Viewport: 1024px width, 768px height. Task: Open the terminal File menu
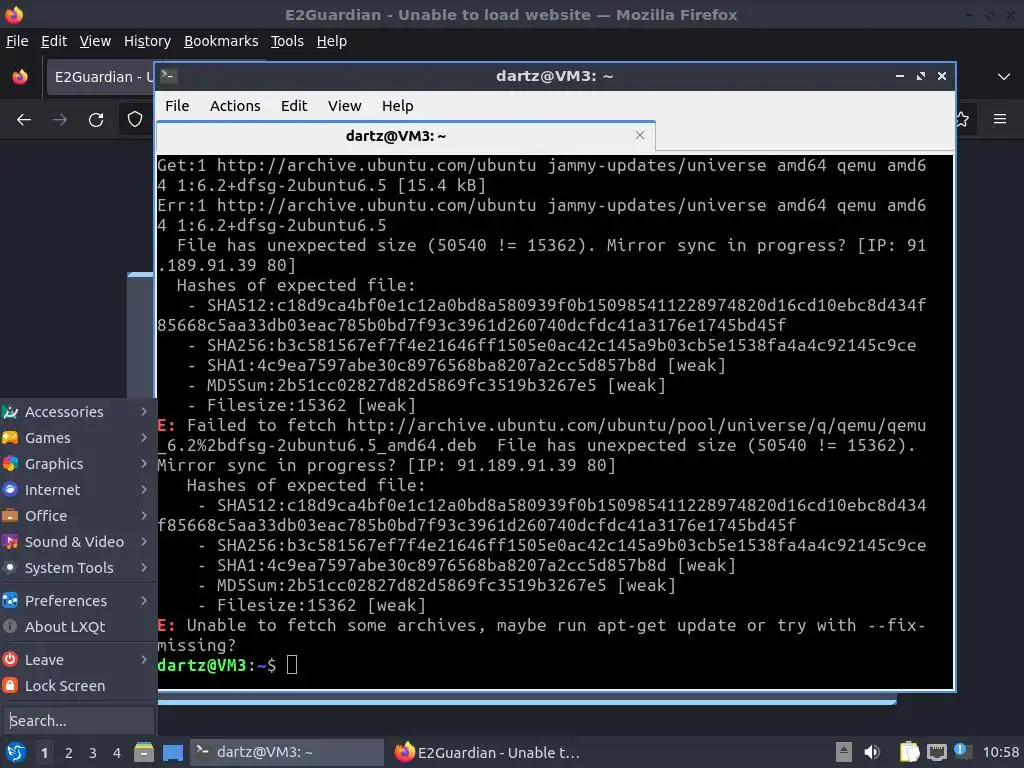click(177, 106)
